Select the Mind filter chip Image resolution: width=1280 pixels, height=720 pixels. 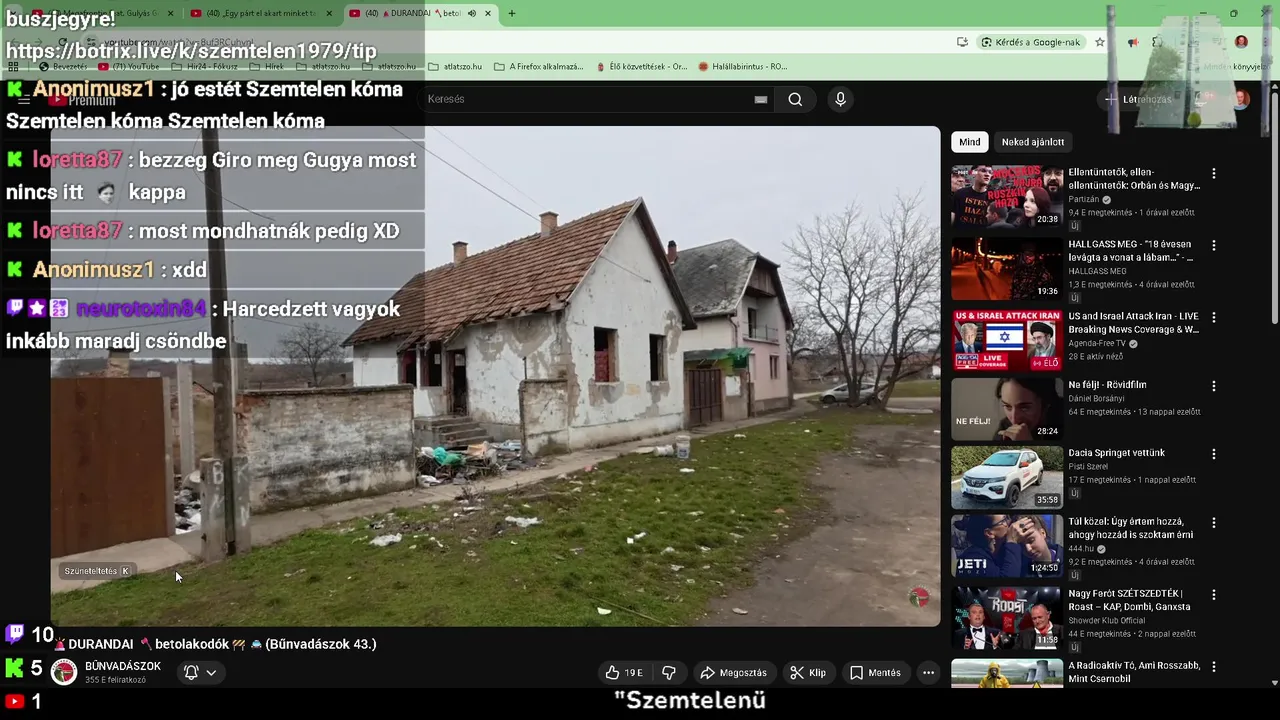click(x=969, y=142)
